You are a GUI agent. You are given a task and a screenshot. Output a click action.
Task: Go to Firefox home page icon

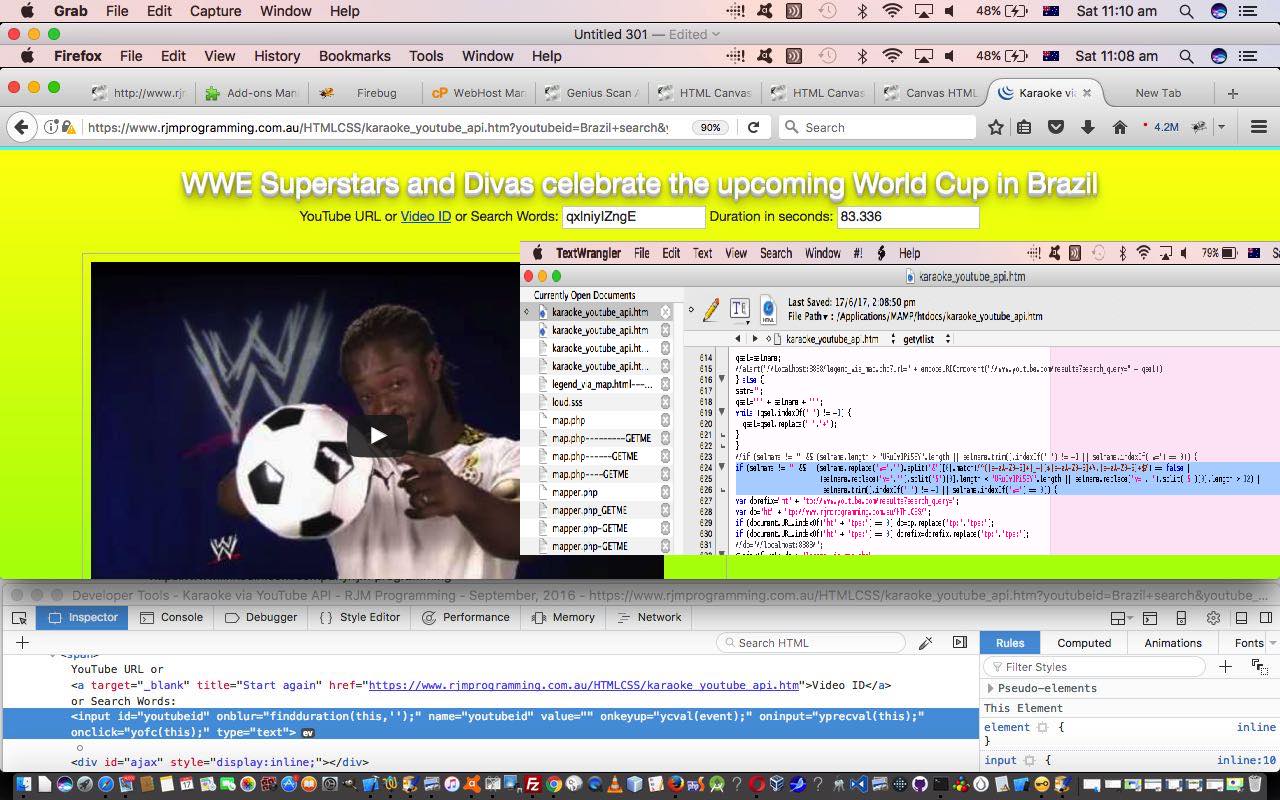click(1120, 127)
